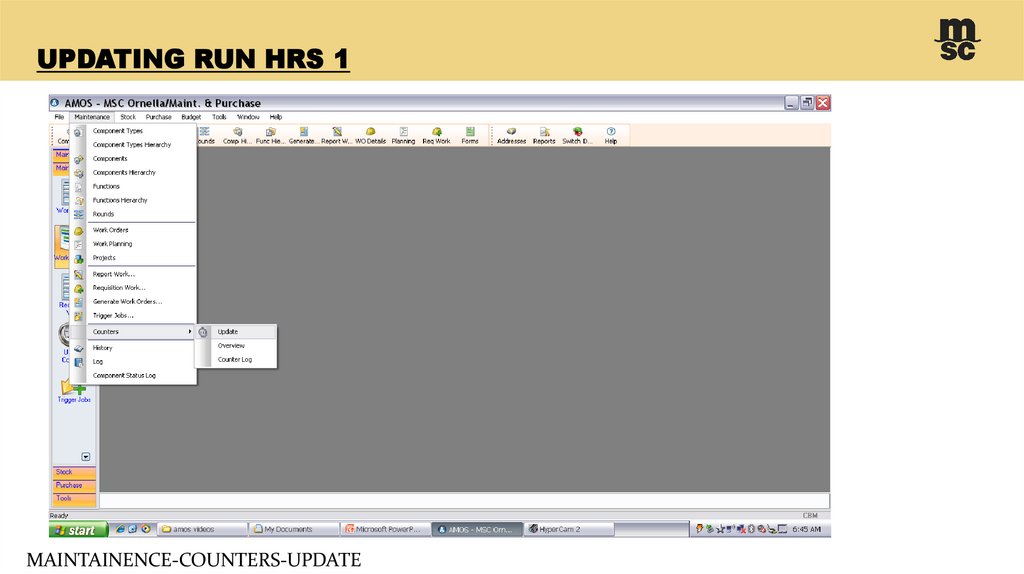
Task: Open the Components Hierarchy menu entry
Action: point(133,172)
